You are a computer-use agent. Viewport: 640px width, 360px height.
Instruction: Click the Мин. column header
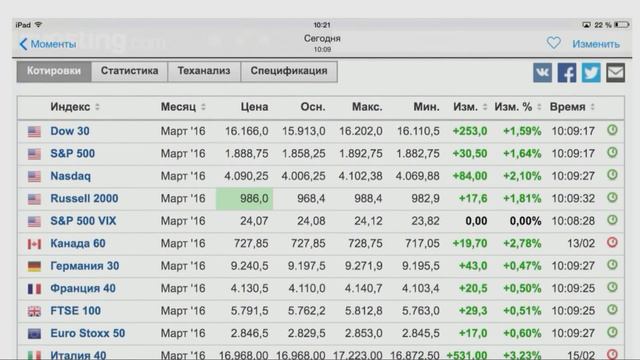tap(427, 107)
